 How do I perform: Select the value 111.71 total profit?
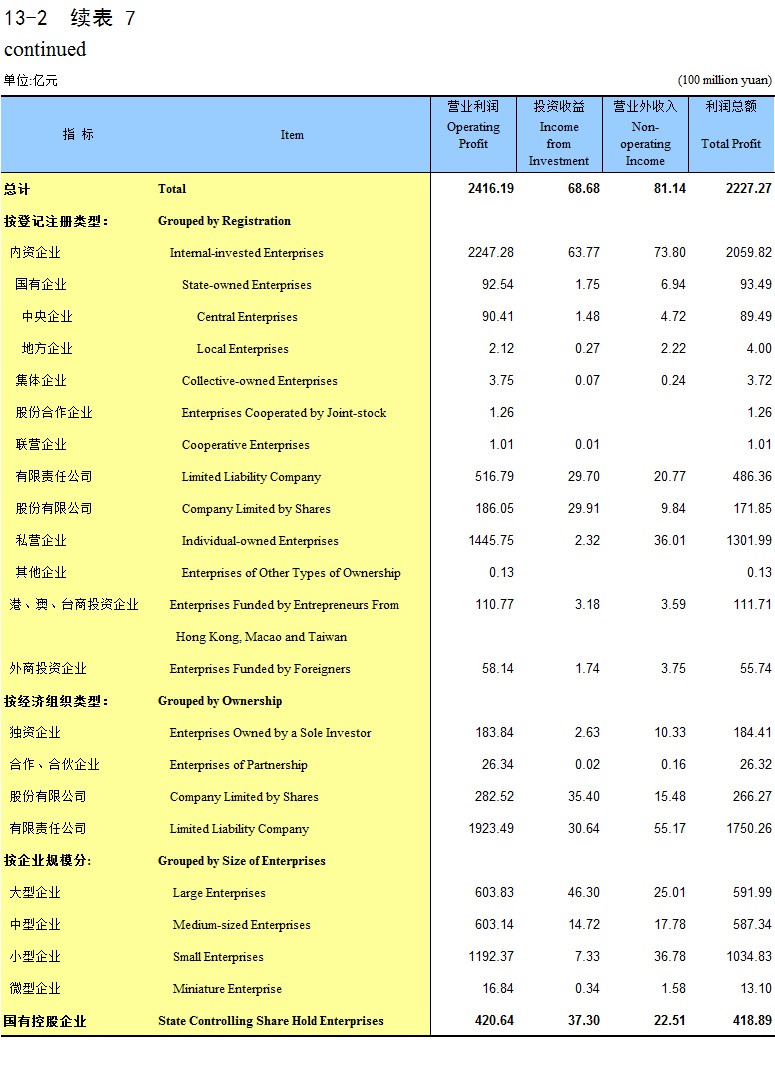coord(753,605)
